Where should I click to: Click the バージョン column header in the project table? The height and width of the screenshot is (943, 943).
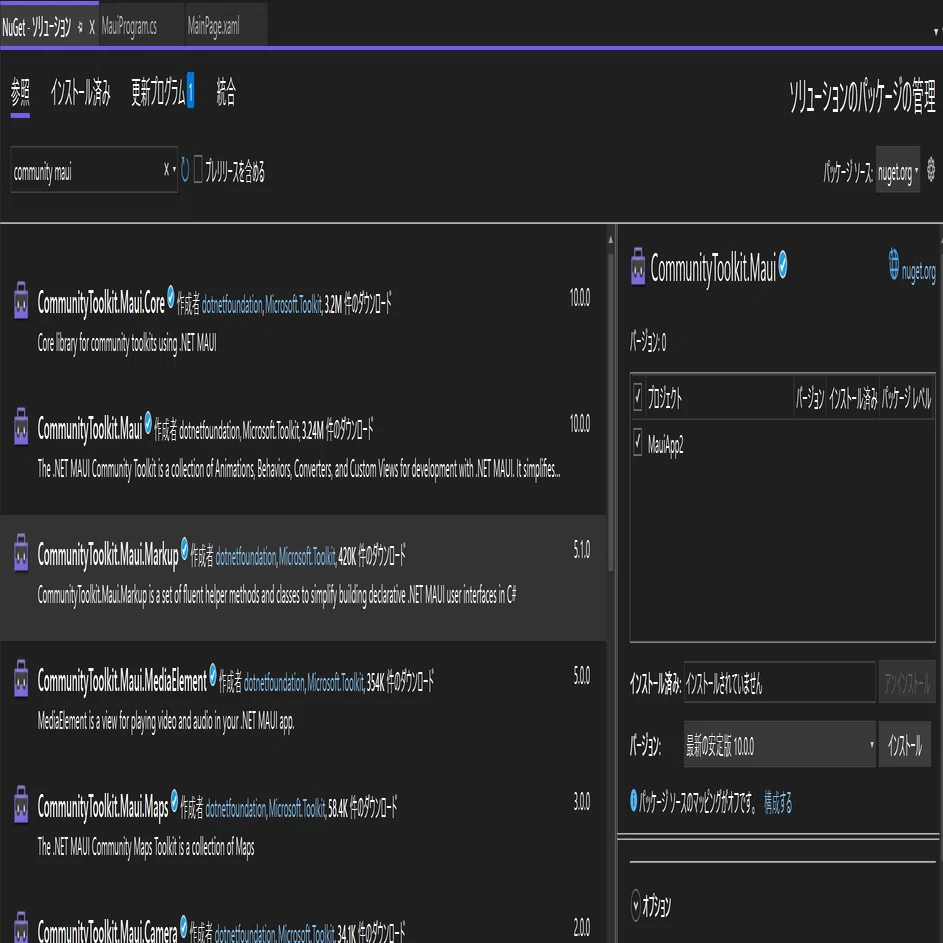[x=809, y=398]
